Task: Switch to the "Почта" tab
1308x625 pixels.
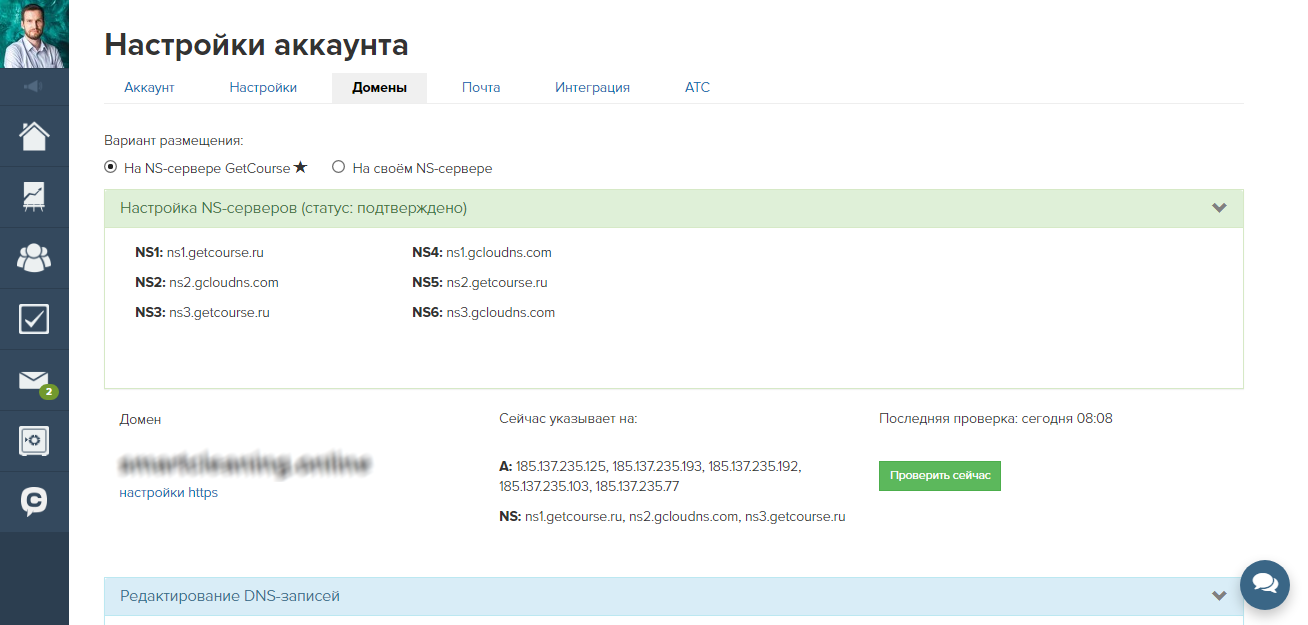Action: 481,87
